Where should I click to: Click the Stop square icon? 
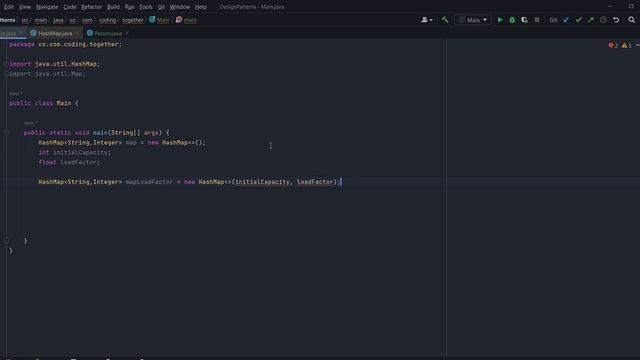(537, 20)
